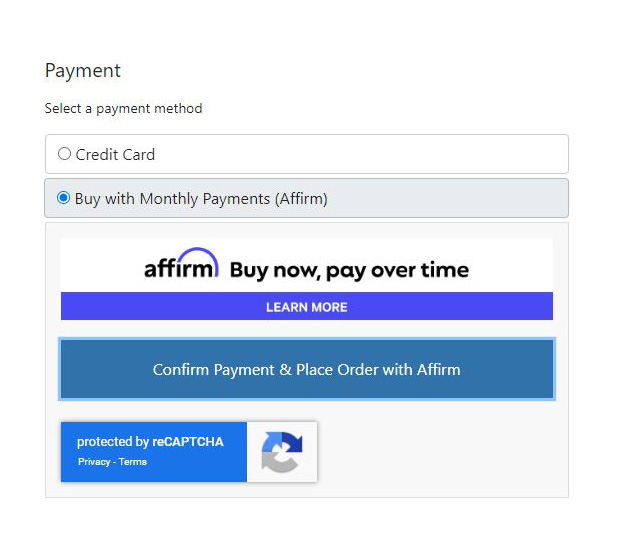Click the purple arc above affirm wordmark
The image size is (620, 540).
197,256
